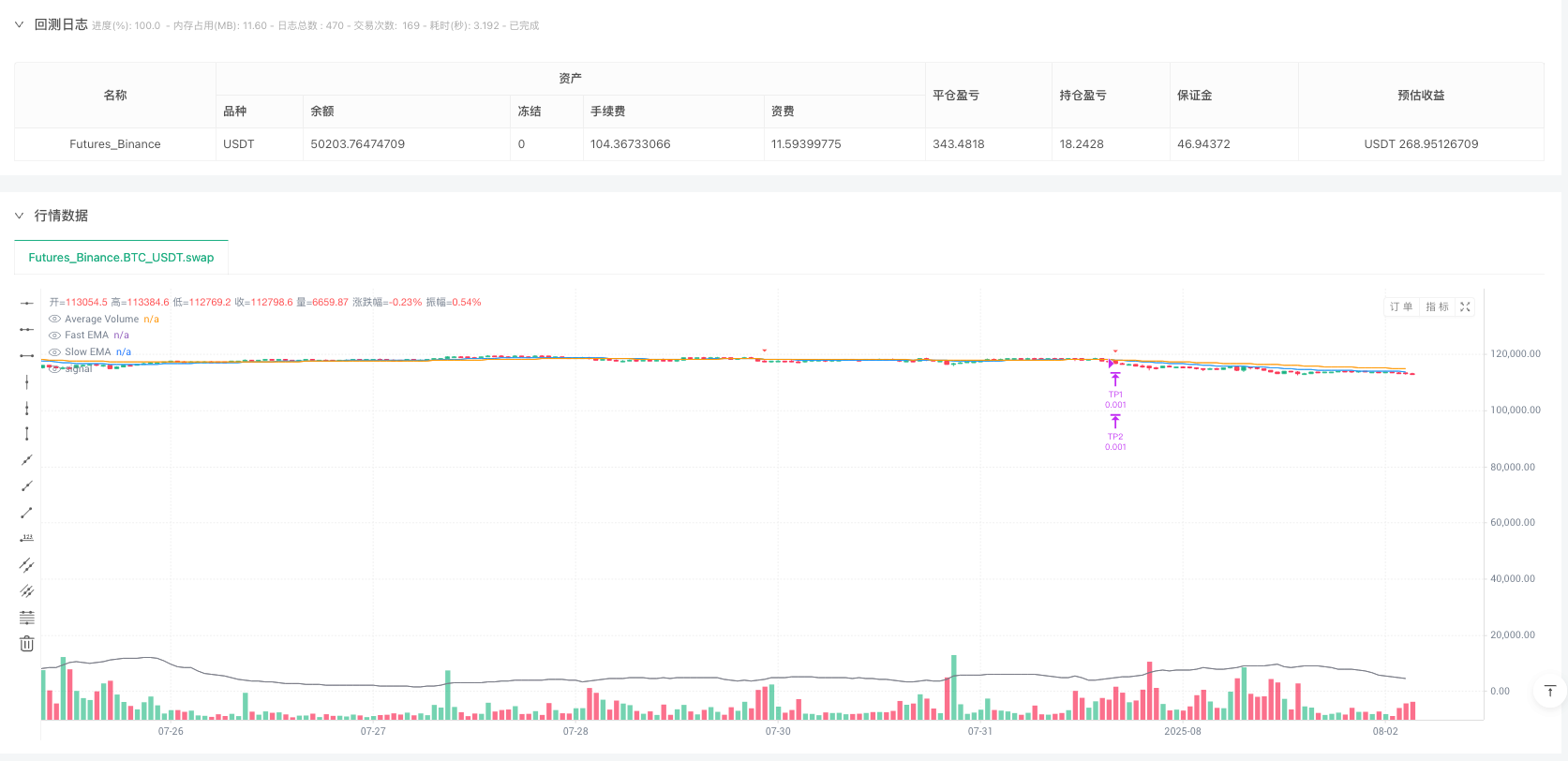
Task: Click the red signal arrow near 07-30
Action: pos(765,351)
